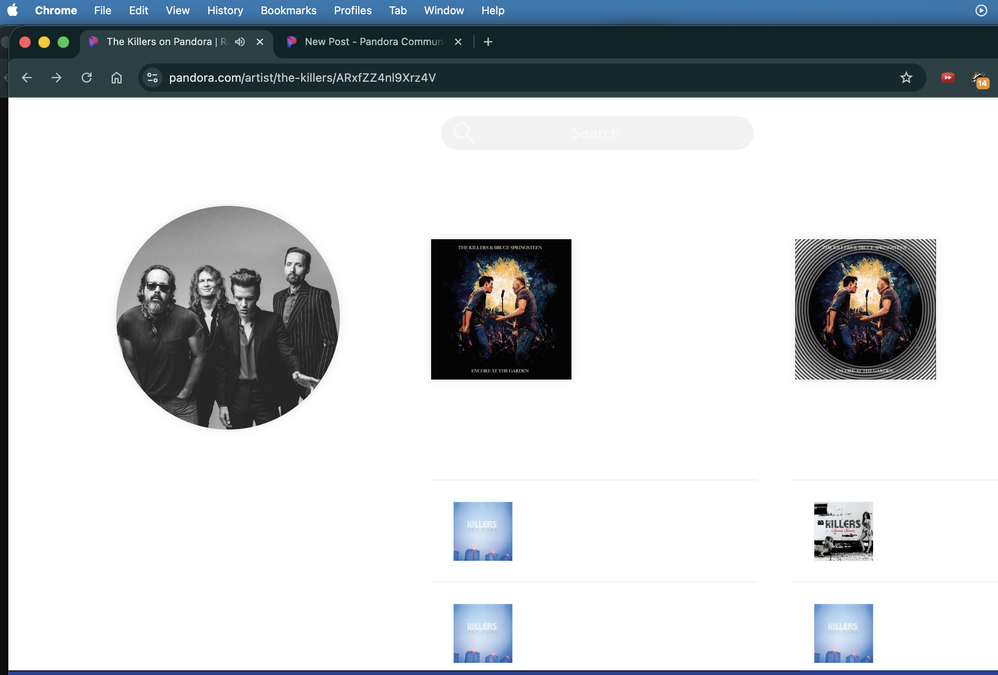
Task: Go to the home page
Action: tap(116, 78)
